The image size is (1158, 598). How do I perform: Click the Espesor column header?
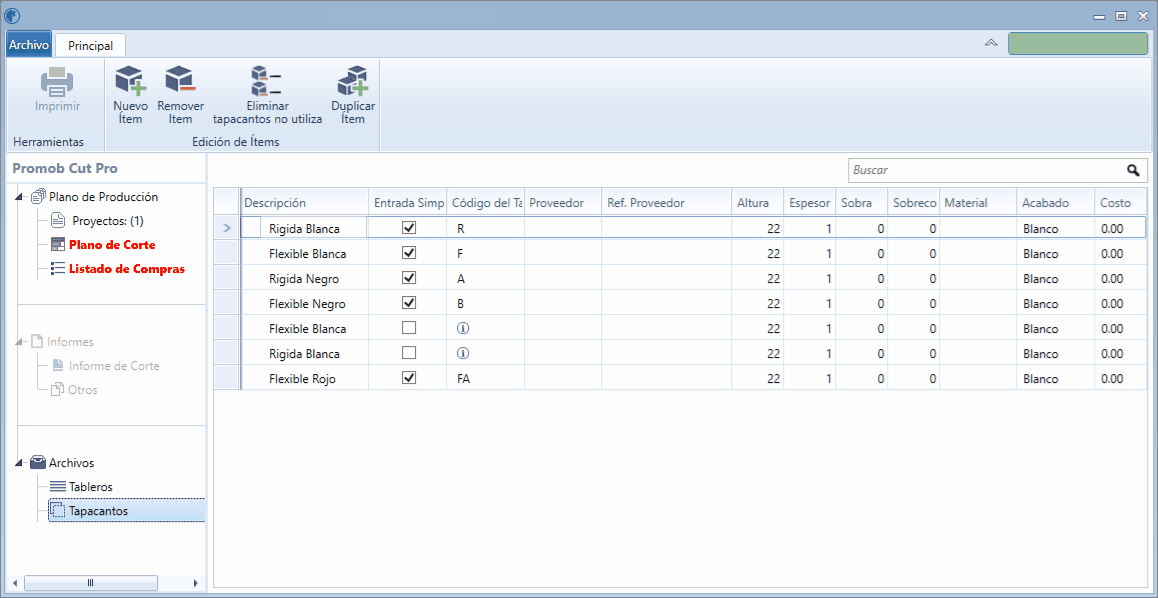coord(809,202)
